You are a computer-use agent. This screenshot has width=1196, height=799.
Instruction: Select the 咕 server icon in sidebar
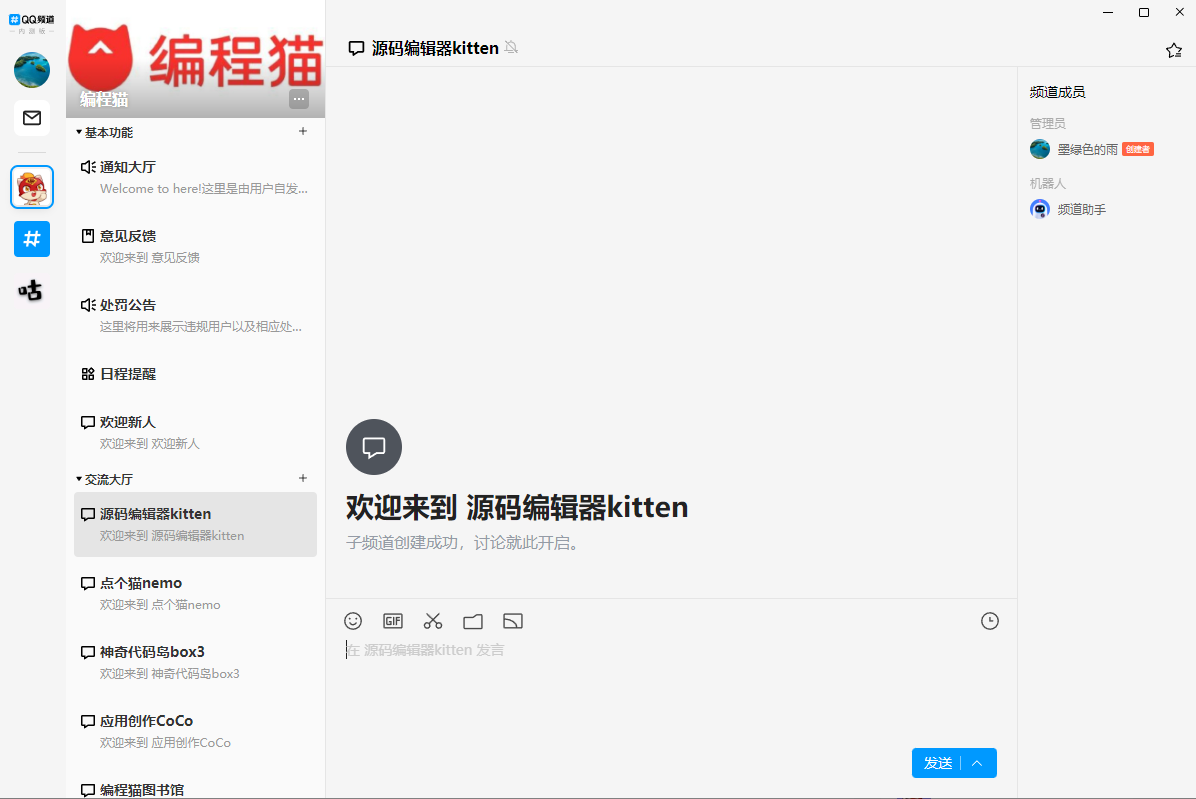tap(32, 290)
